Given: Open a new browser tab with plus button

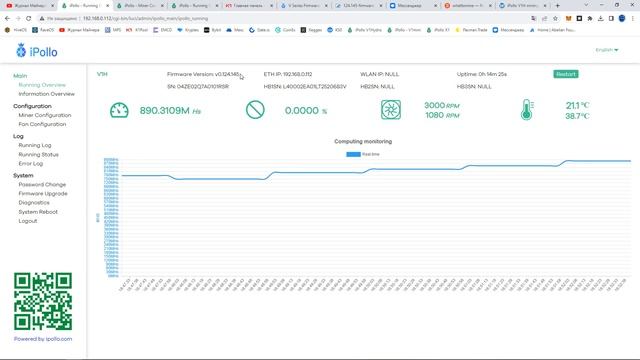Looking at the screenshot, I should [x=558, y=6].
